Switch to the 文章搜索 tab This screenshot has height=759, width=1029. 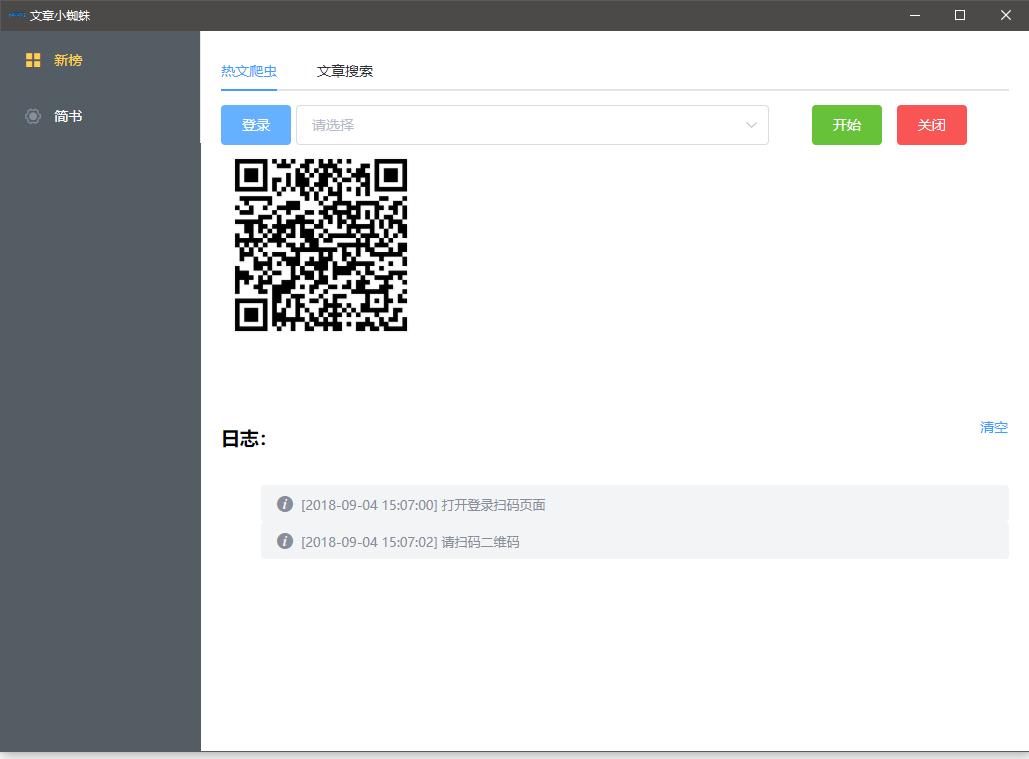pyautogui.click(x=345, y=71)
